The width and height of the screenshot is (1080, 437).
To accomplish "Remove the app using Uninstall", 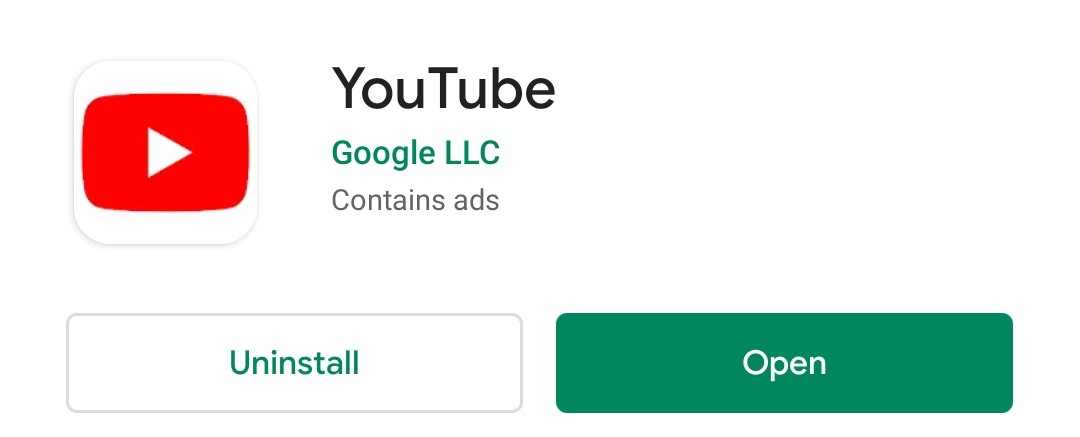I will pos(294,363).
